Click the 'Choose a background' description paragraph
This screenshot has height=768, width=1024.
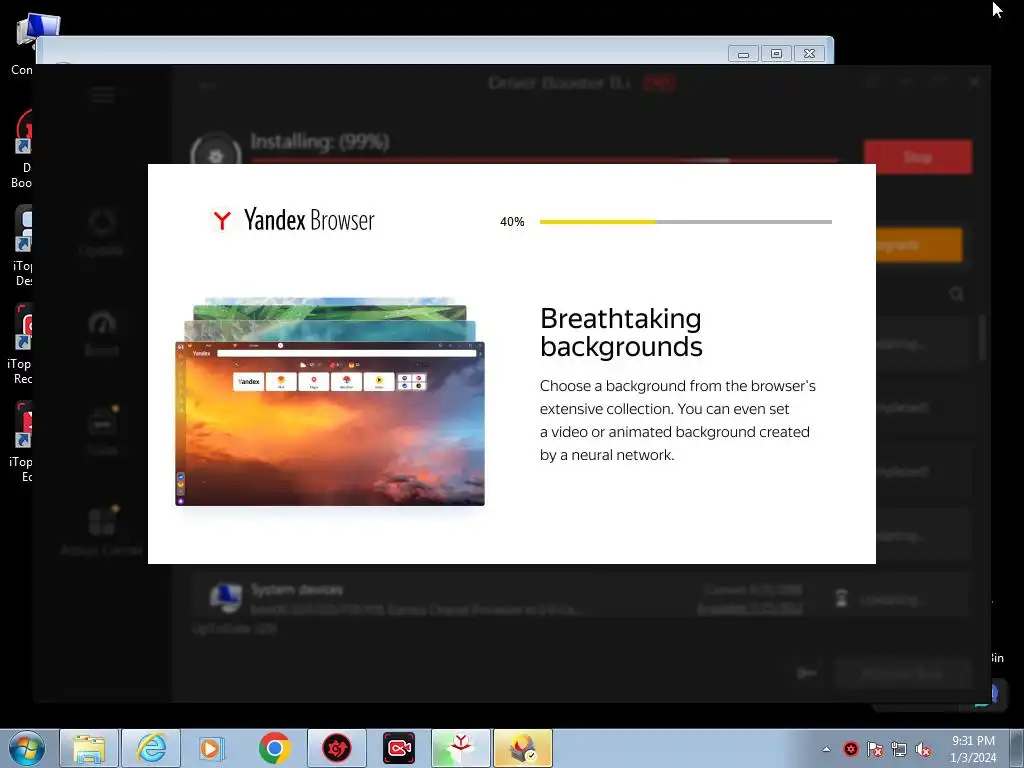[677, 421]
